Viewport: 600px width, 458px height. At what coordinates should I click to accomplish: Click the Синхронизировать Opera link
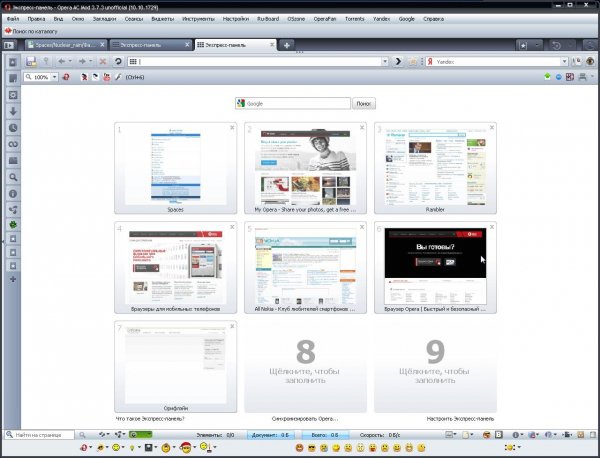305,419
